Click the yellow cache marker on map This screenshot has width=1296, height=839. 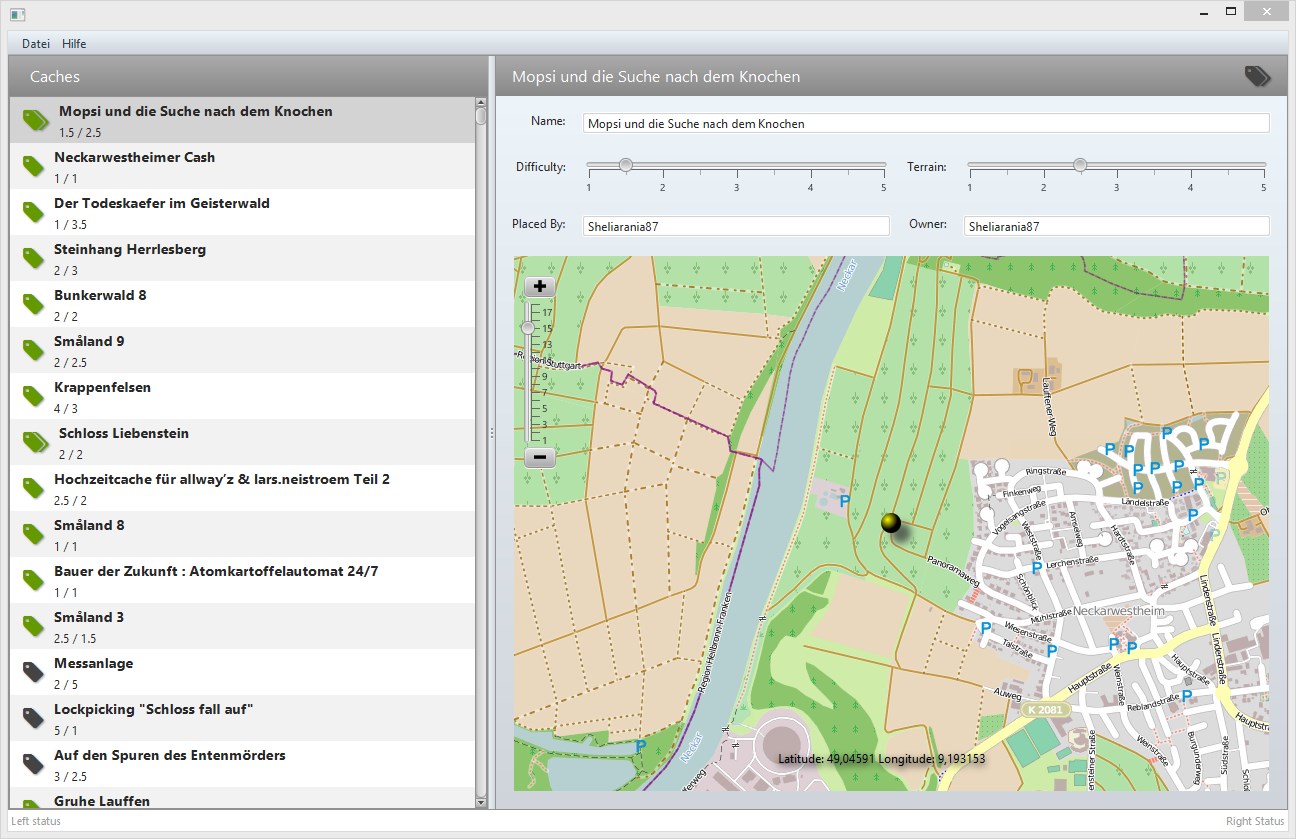(x=891, y=523)
